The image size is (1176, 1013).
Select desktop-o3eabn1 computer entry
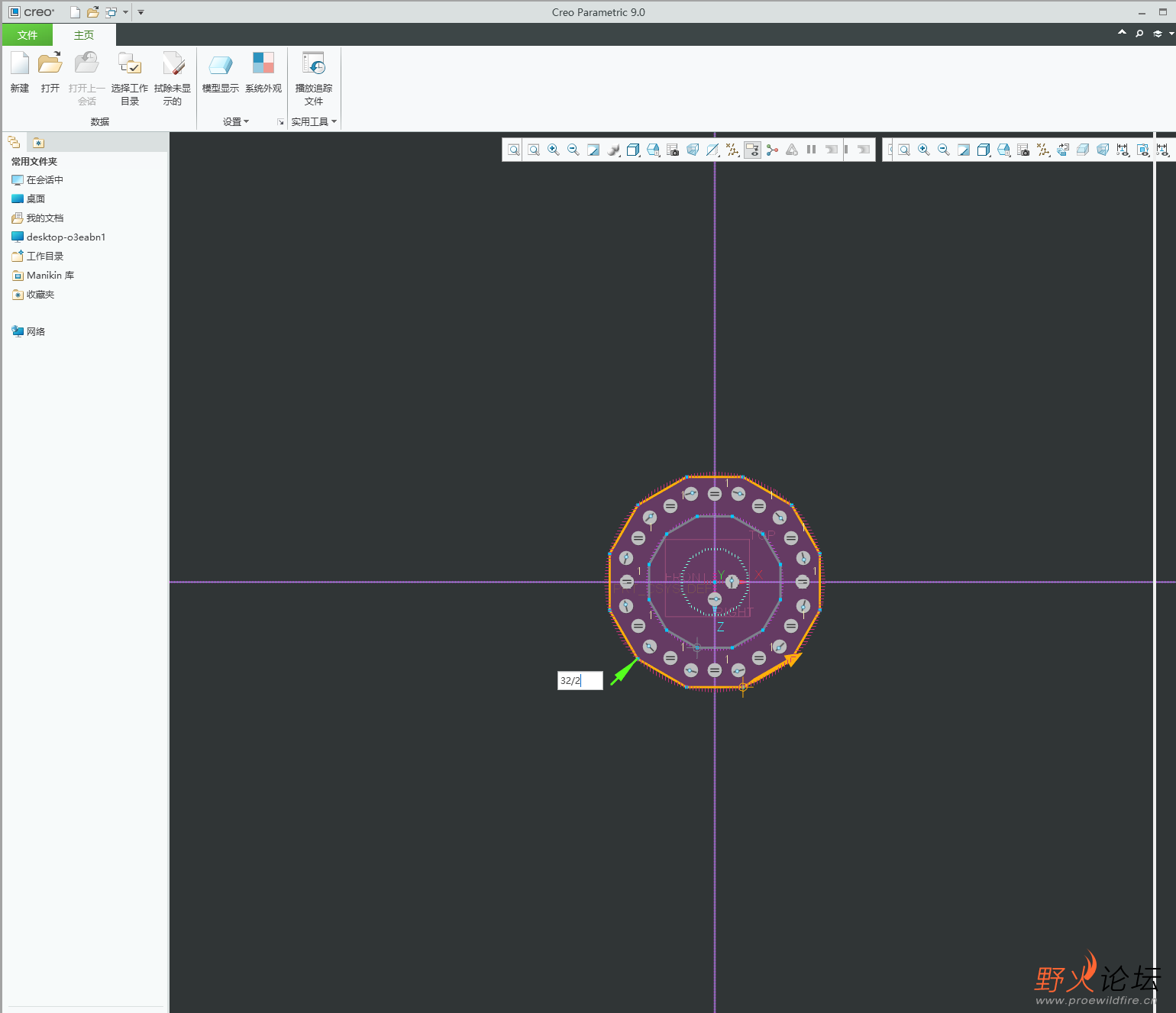pyautogui.click(x=58, y=237)
